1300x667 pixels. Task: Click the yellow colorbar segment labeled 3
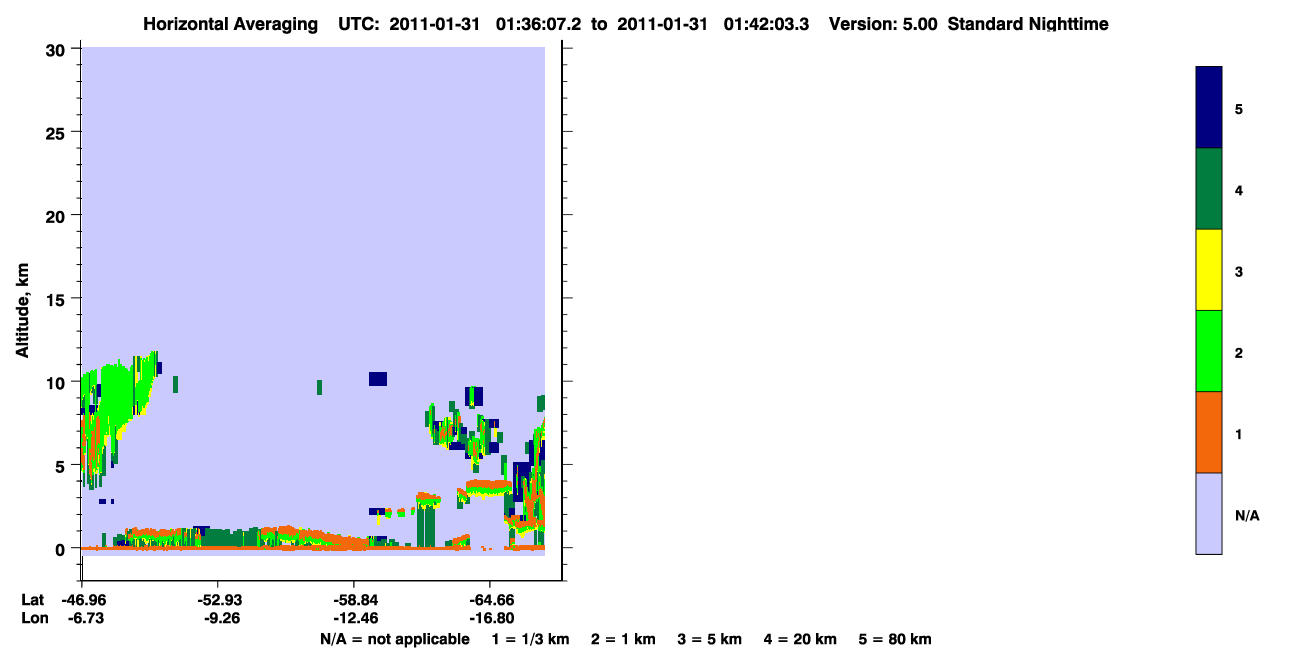(1209, 270)
